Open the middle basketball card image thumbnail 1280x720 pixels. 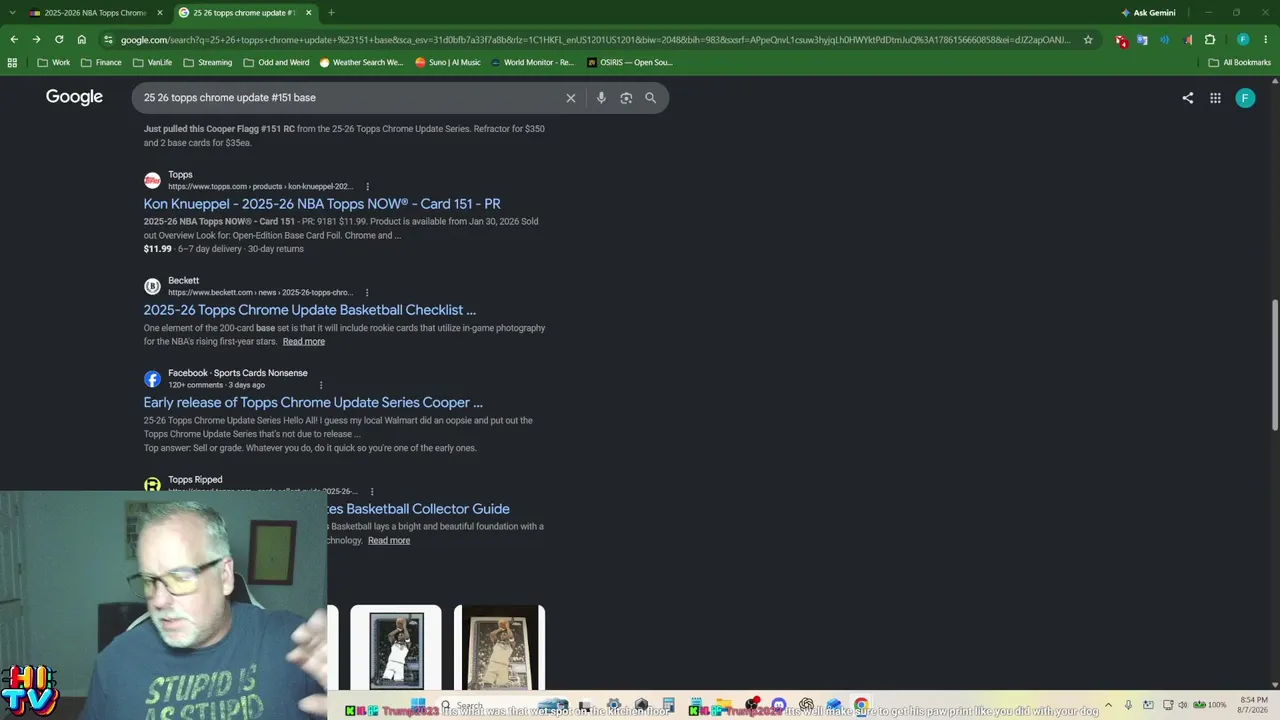[396, 648]
